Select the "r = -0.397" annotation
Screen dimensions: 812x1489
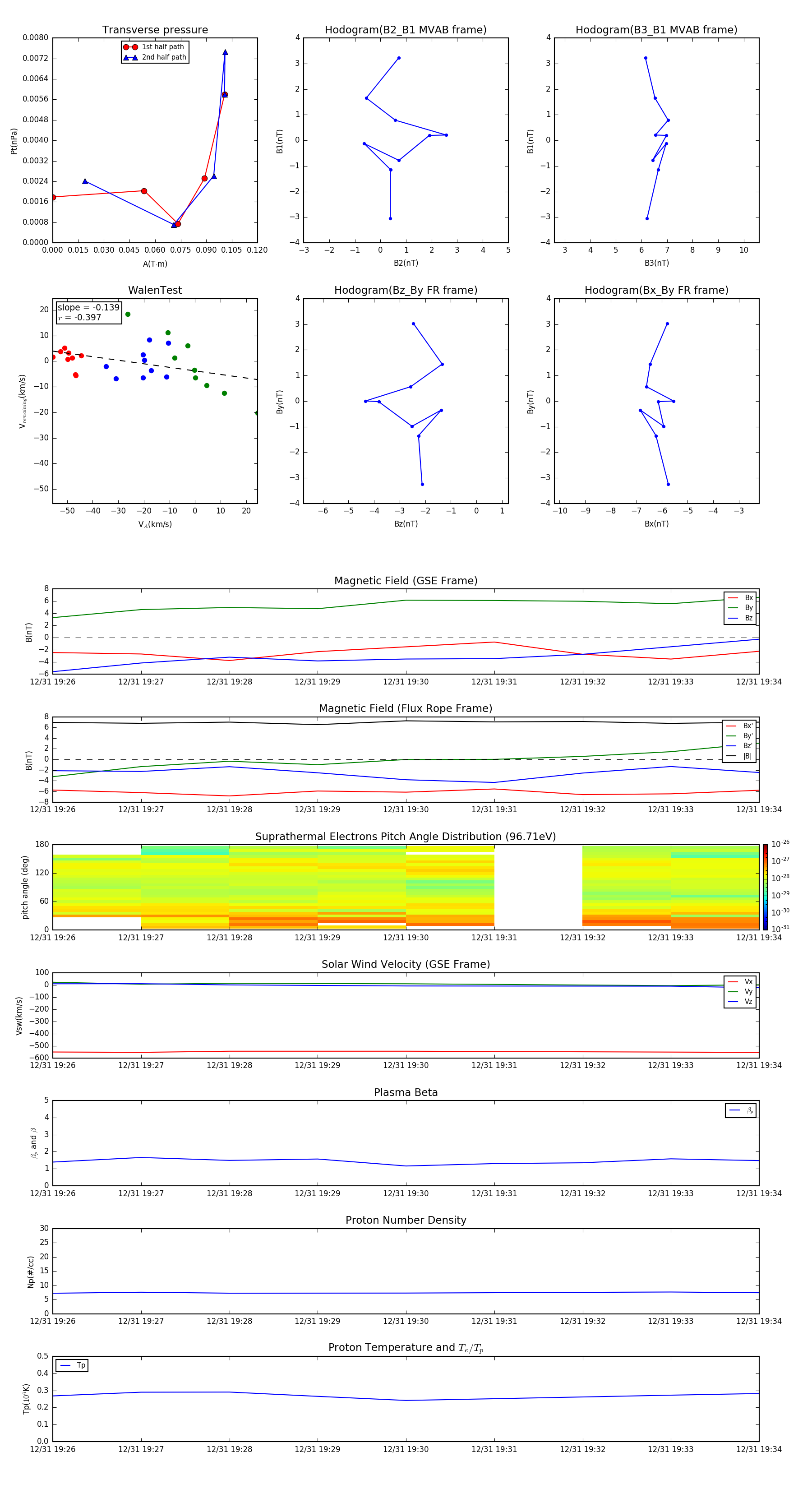tap(80, 317)
